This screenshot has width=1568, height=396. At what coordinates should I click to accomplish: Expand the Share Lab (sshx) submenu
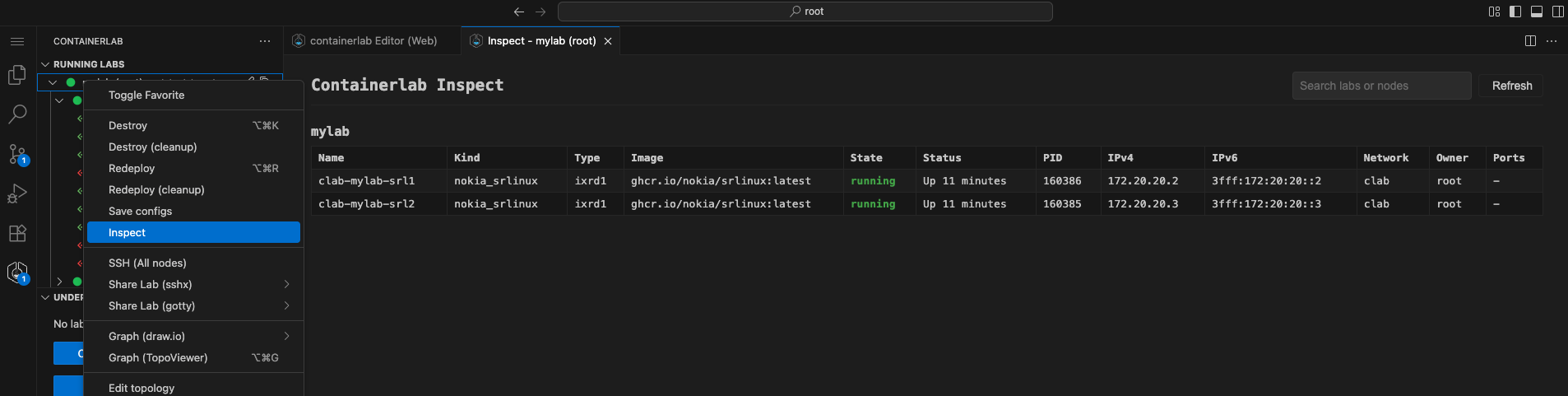[x=193, y=284]
